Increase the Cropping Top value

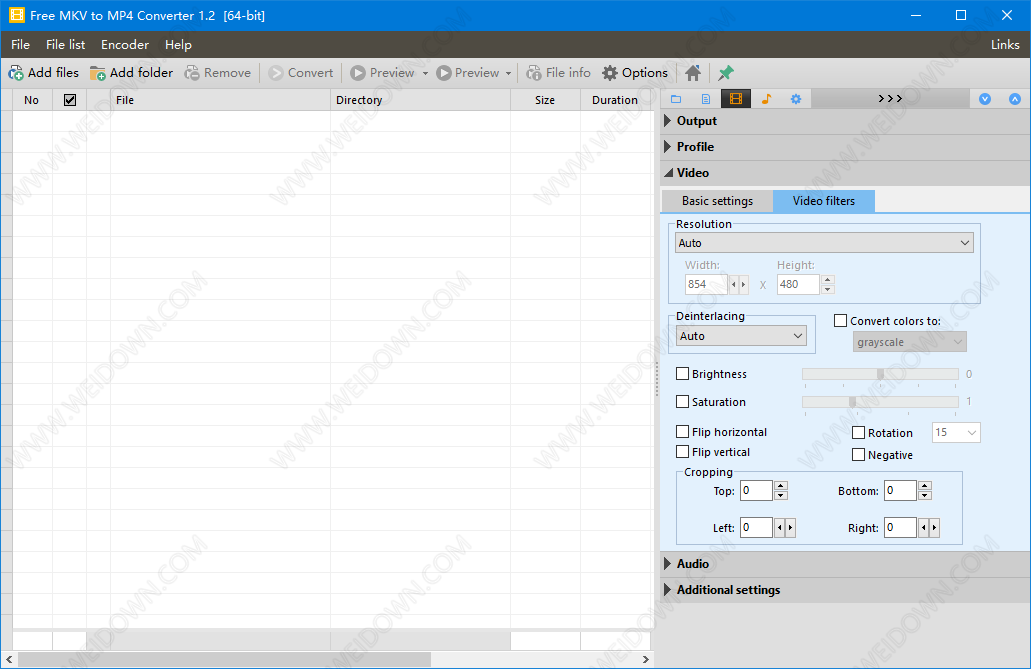click(781, 485)
